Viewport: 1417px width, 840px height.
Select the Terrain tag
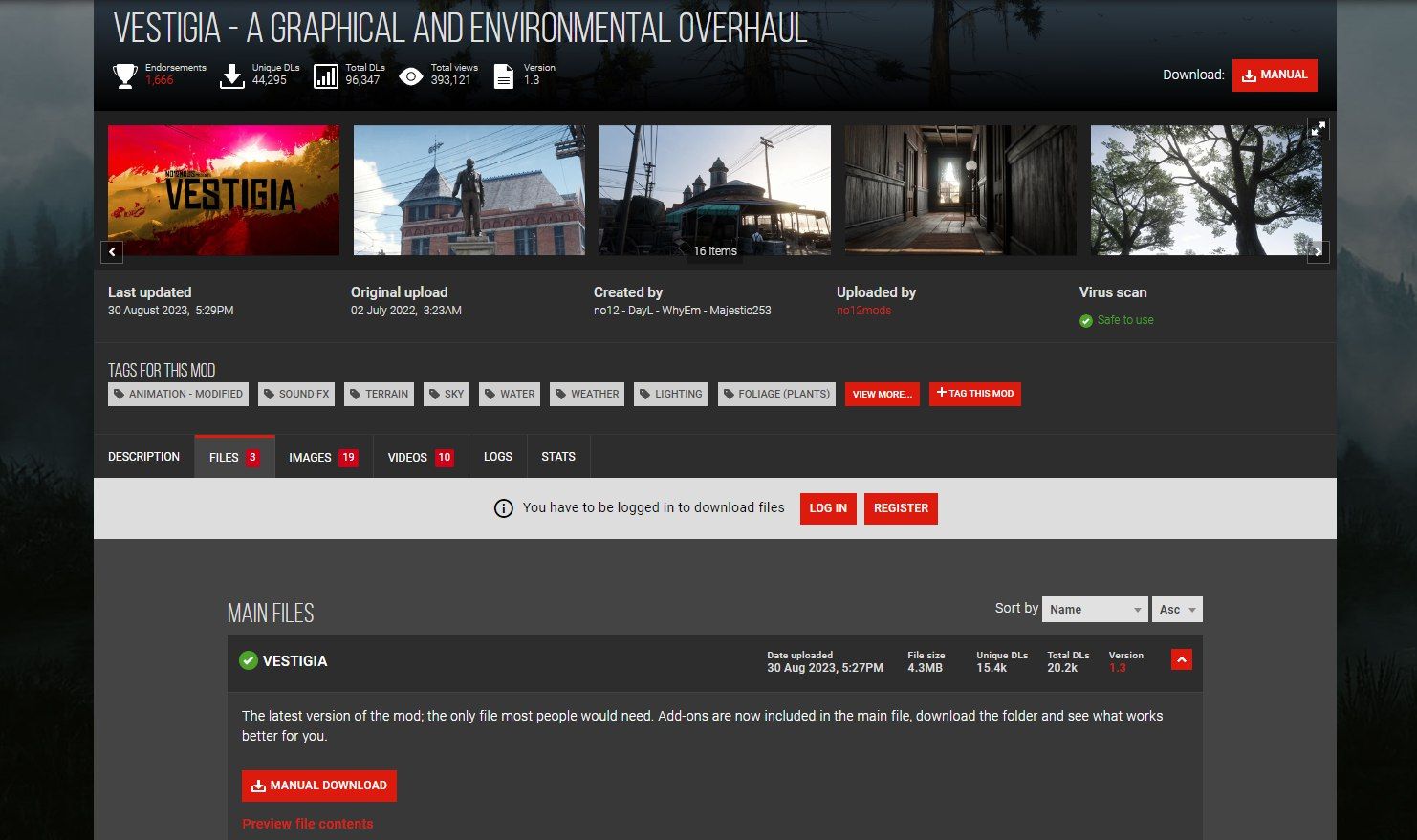(379, 394)
